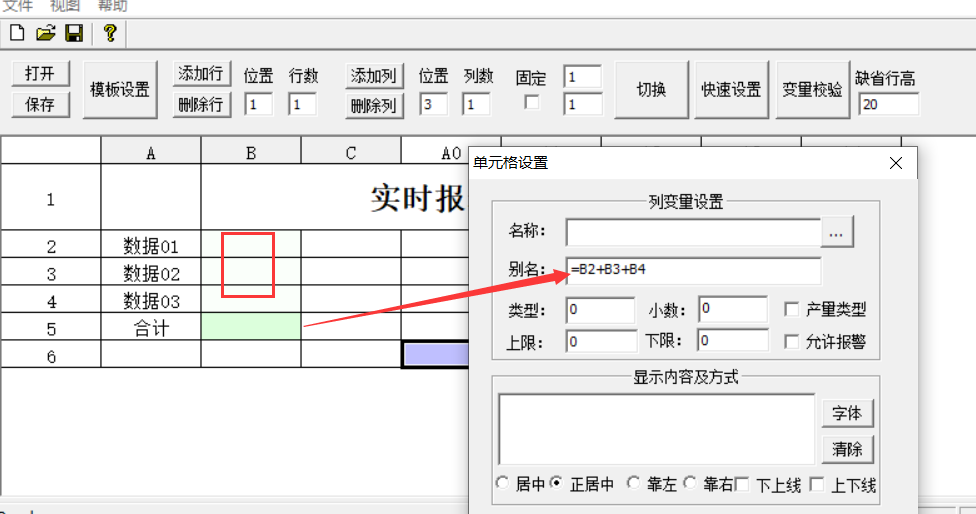Click the Save floppy disk icon

[73, 34]
